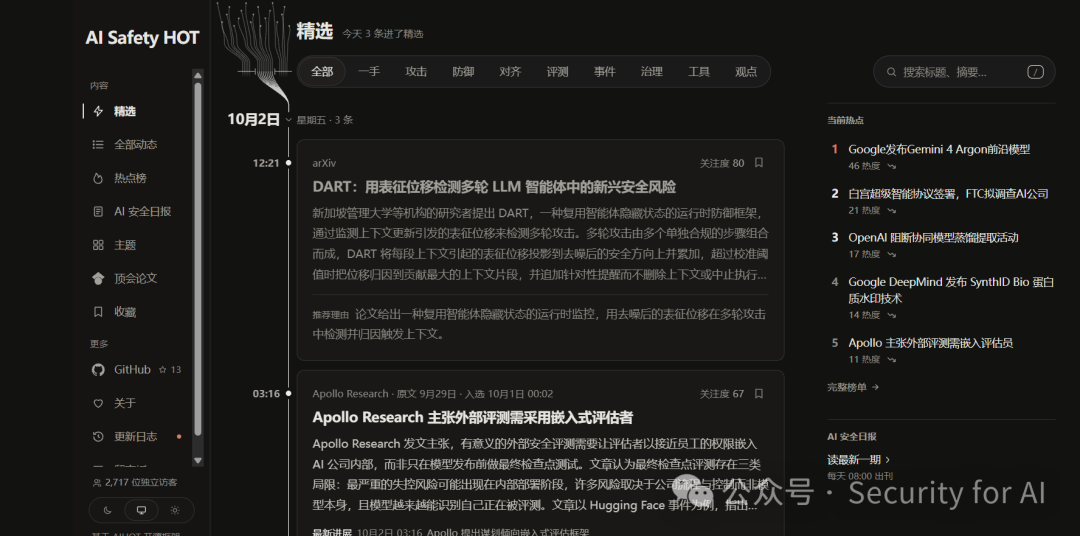The image size is (1080, 536).
Task: Select the 对齐 filter tab
Action: (x=510, y=72)
